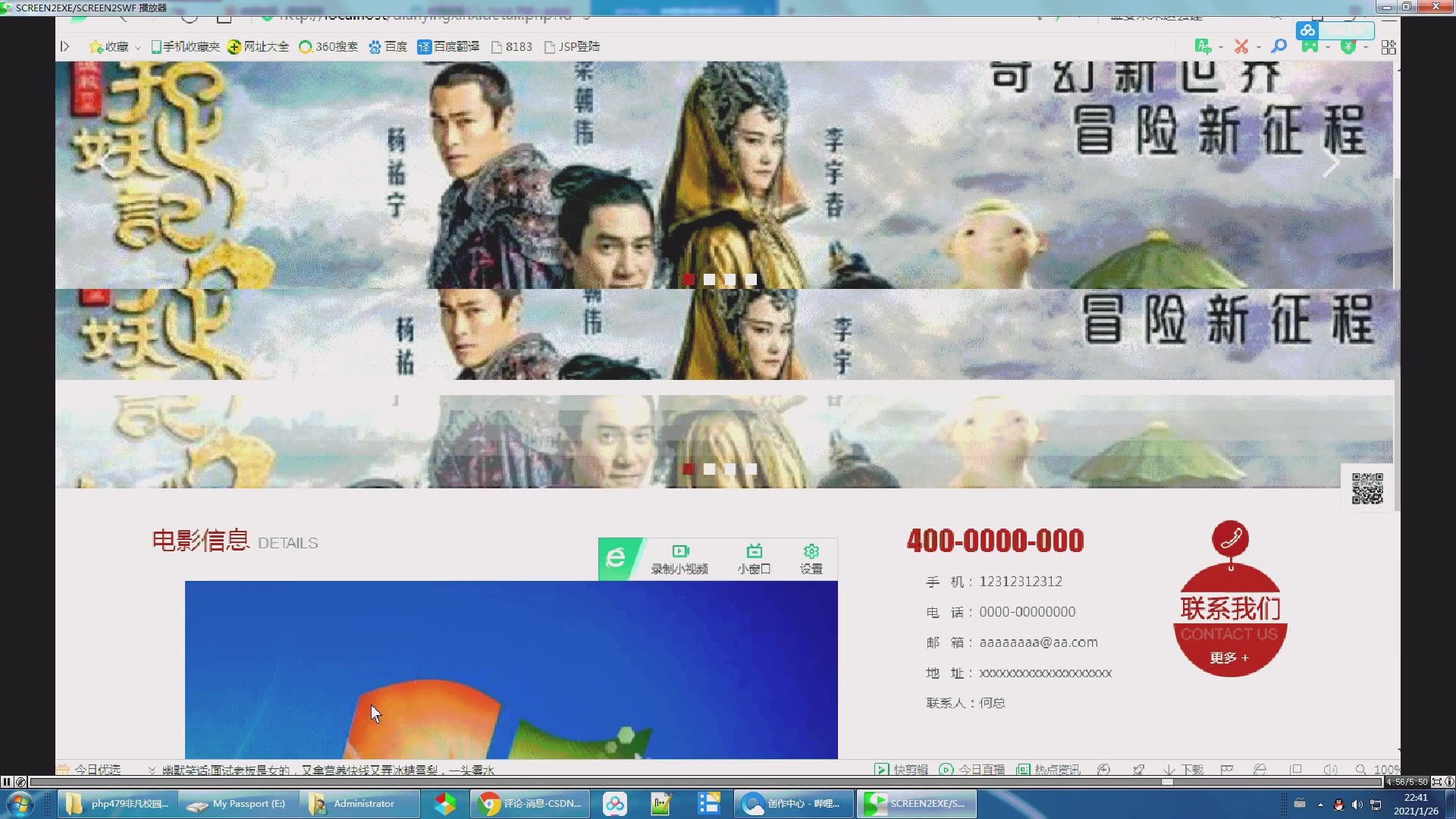
Task: Expand the translate extension dropdown arrow
Action: (x=1220, y=48)
